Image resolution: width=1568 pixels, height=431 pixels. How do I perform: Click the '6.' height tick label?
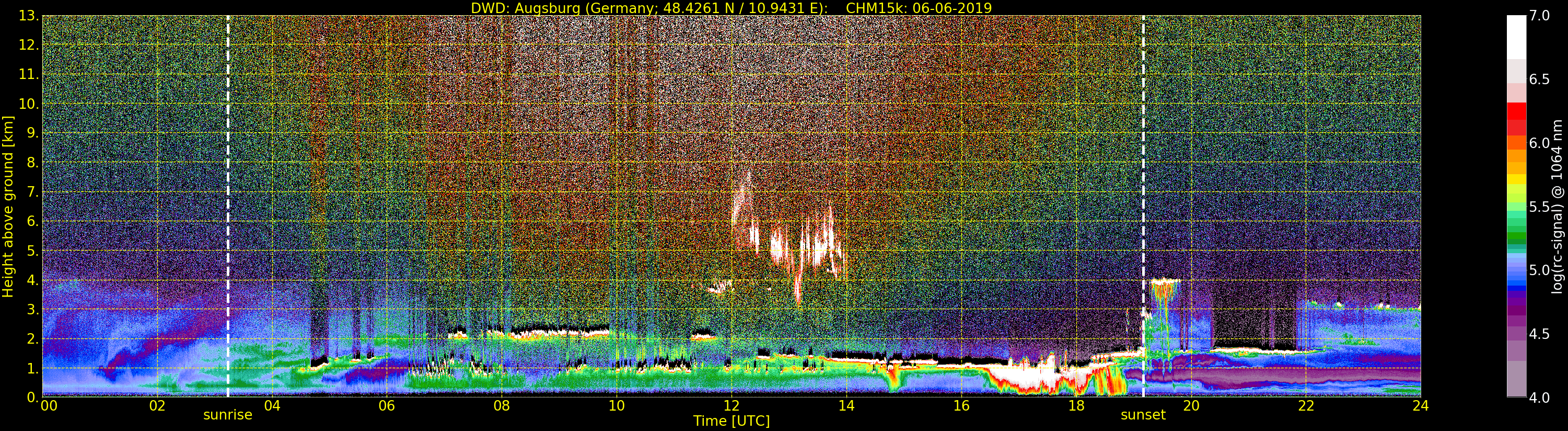point(33,221)
